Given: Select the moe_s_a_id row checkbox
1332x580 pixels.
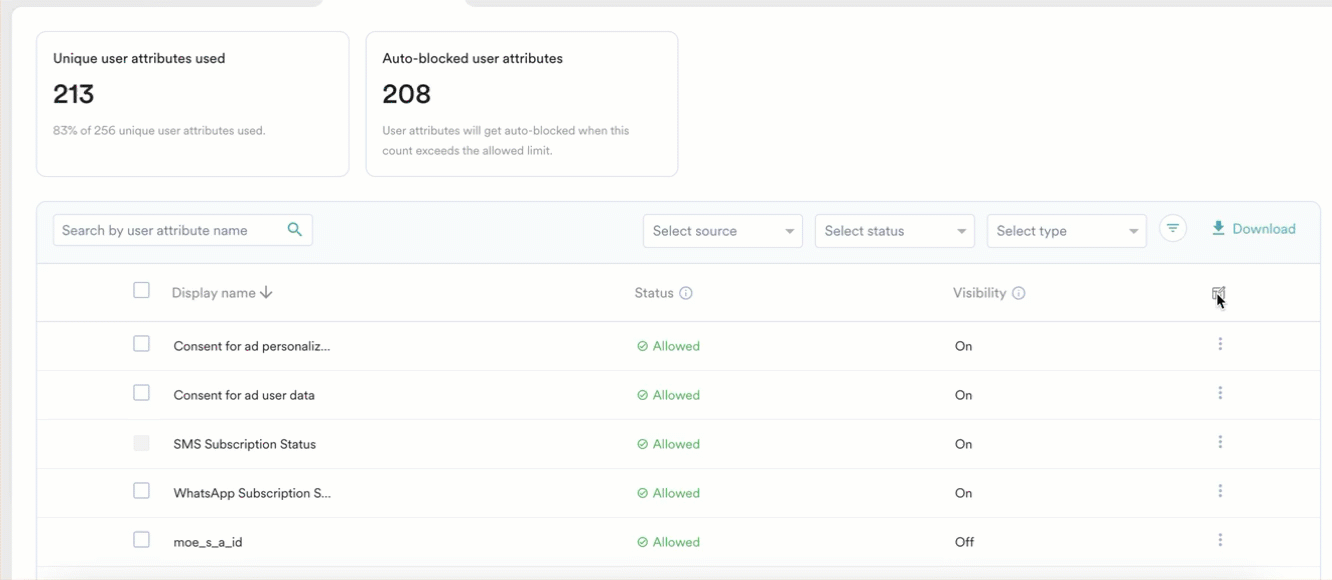Looking at the screenshot, I should point(141,540).
